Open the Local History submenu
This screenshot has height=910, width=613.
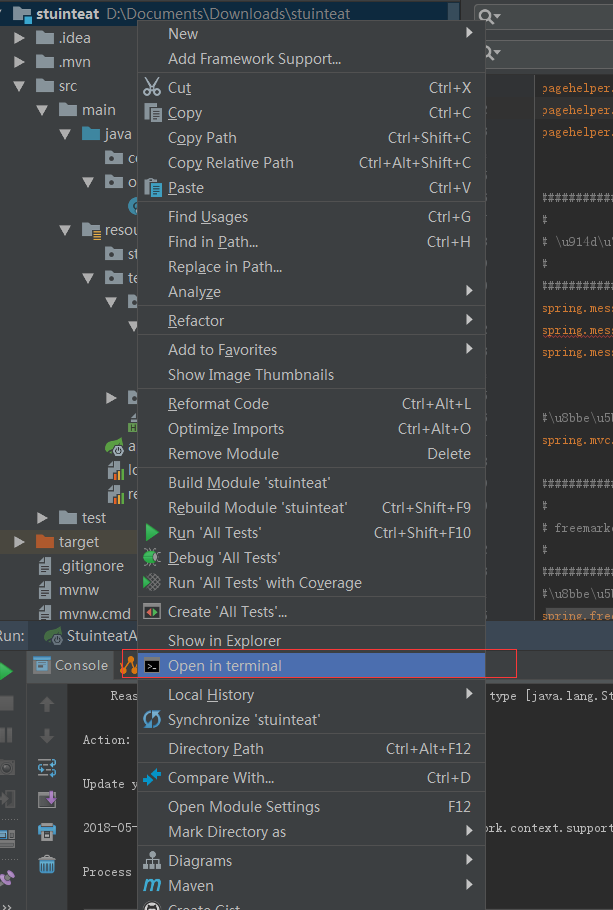click(x=311, y=695)
